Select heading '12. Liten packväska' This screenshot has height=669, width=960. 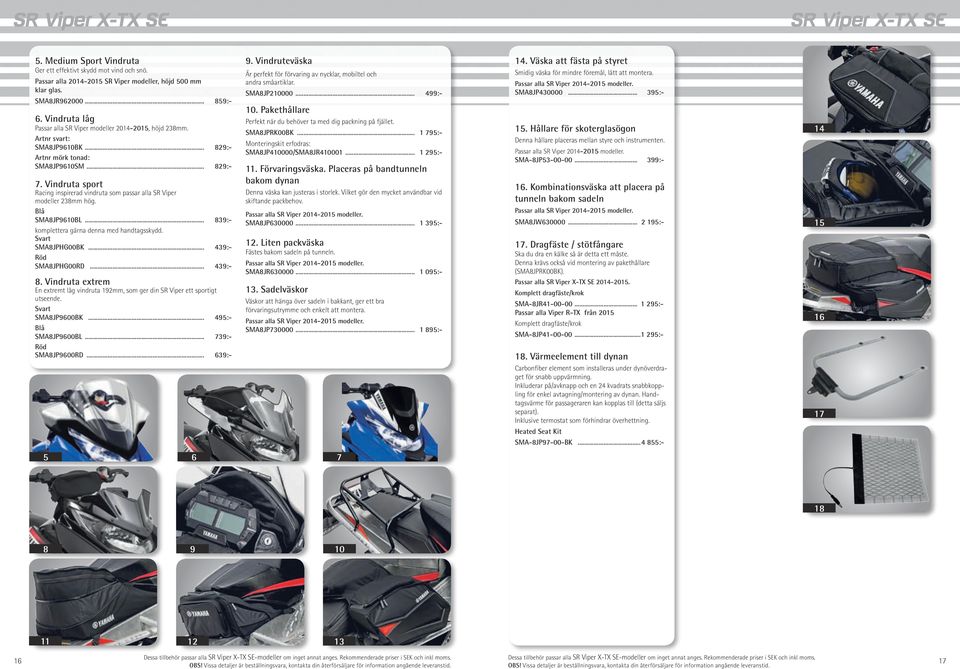click(x=285, y=242)
